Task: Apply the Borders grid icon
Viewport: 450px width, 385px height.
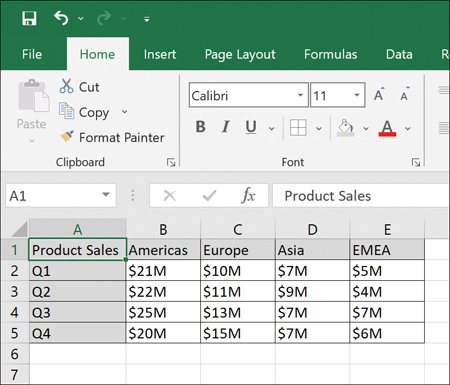Action: point(298,128)
